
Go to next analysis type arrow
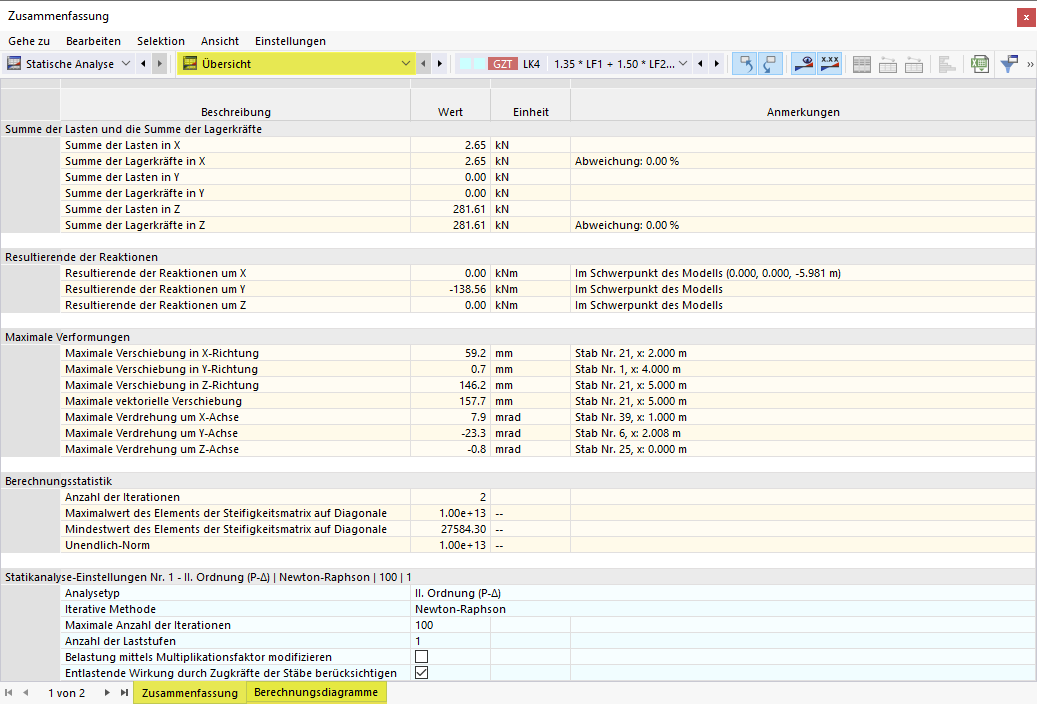(x=159, y=64)
